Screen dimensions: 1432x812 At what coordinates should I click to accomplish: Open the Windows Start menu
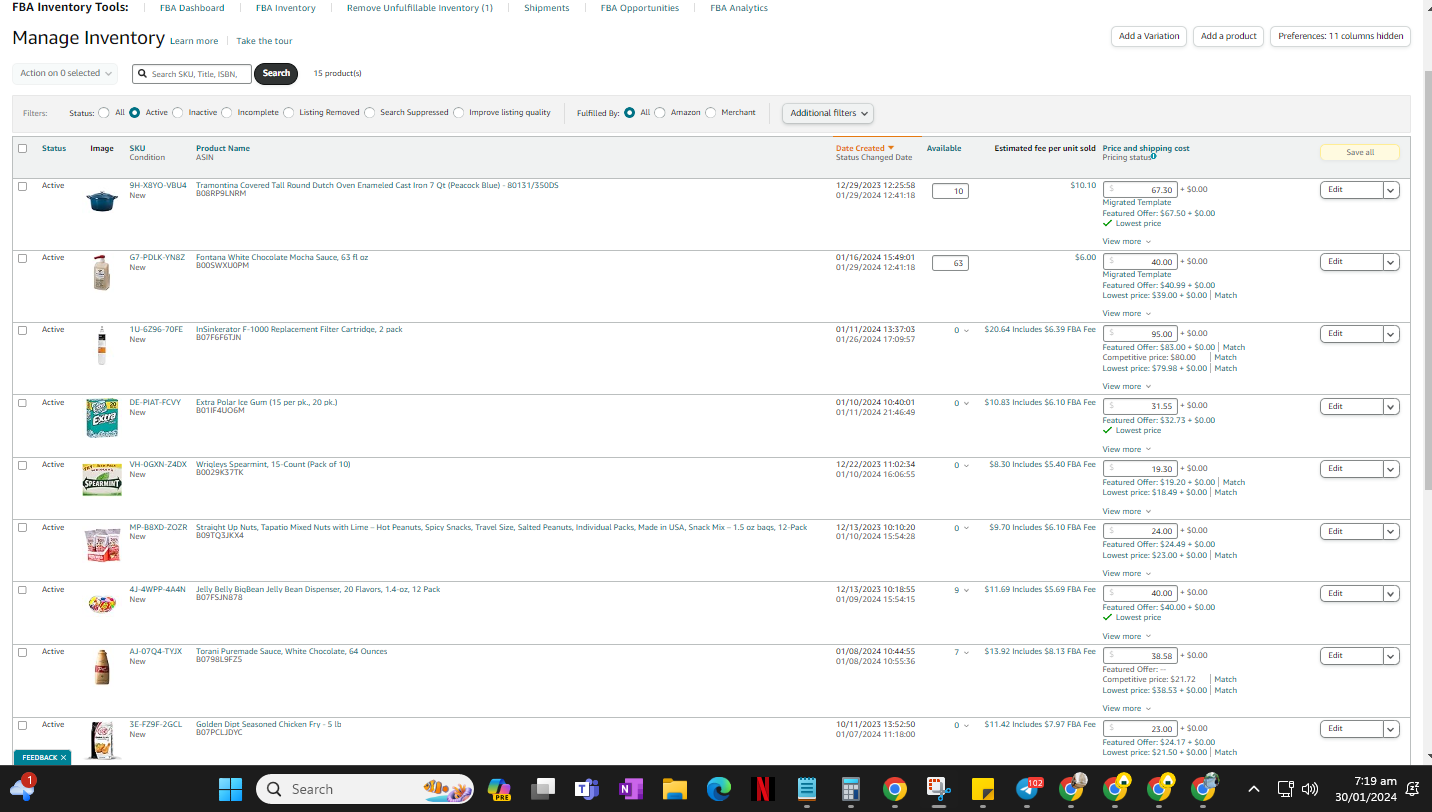(x=230, y=789)
